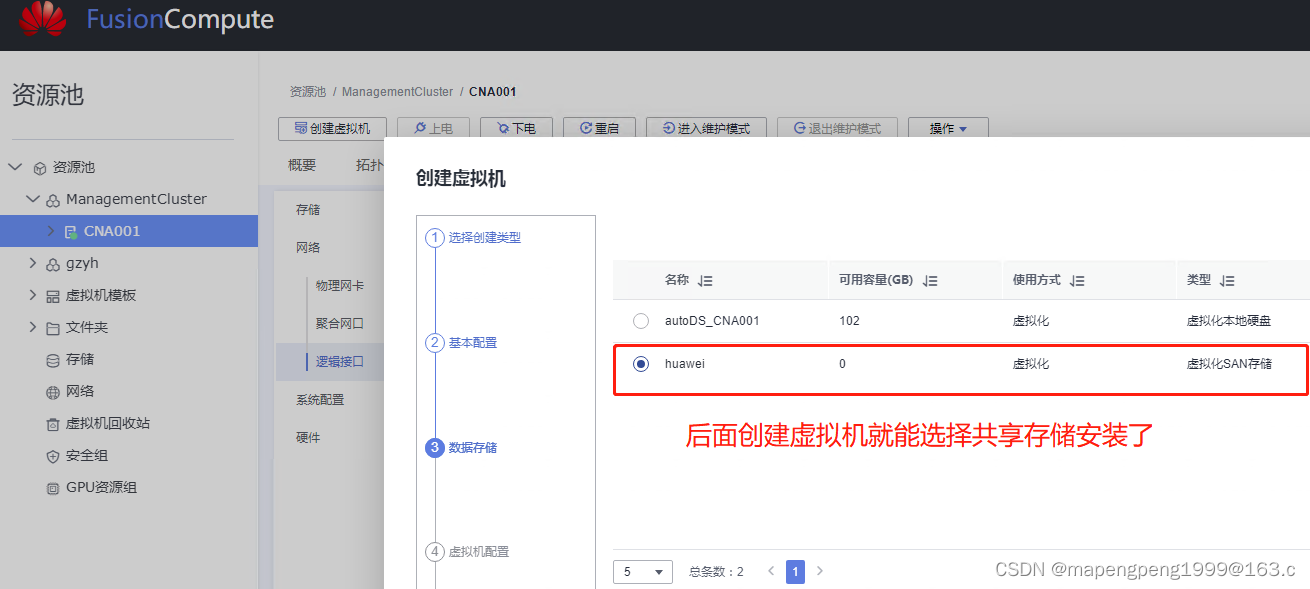Open the 物理网卡 submenu item
The width and height of the screenshot is (1310, 589).
pos(340,286)
